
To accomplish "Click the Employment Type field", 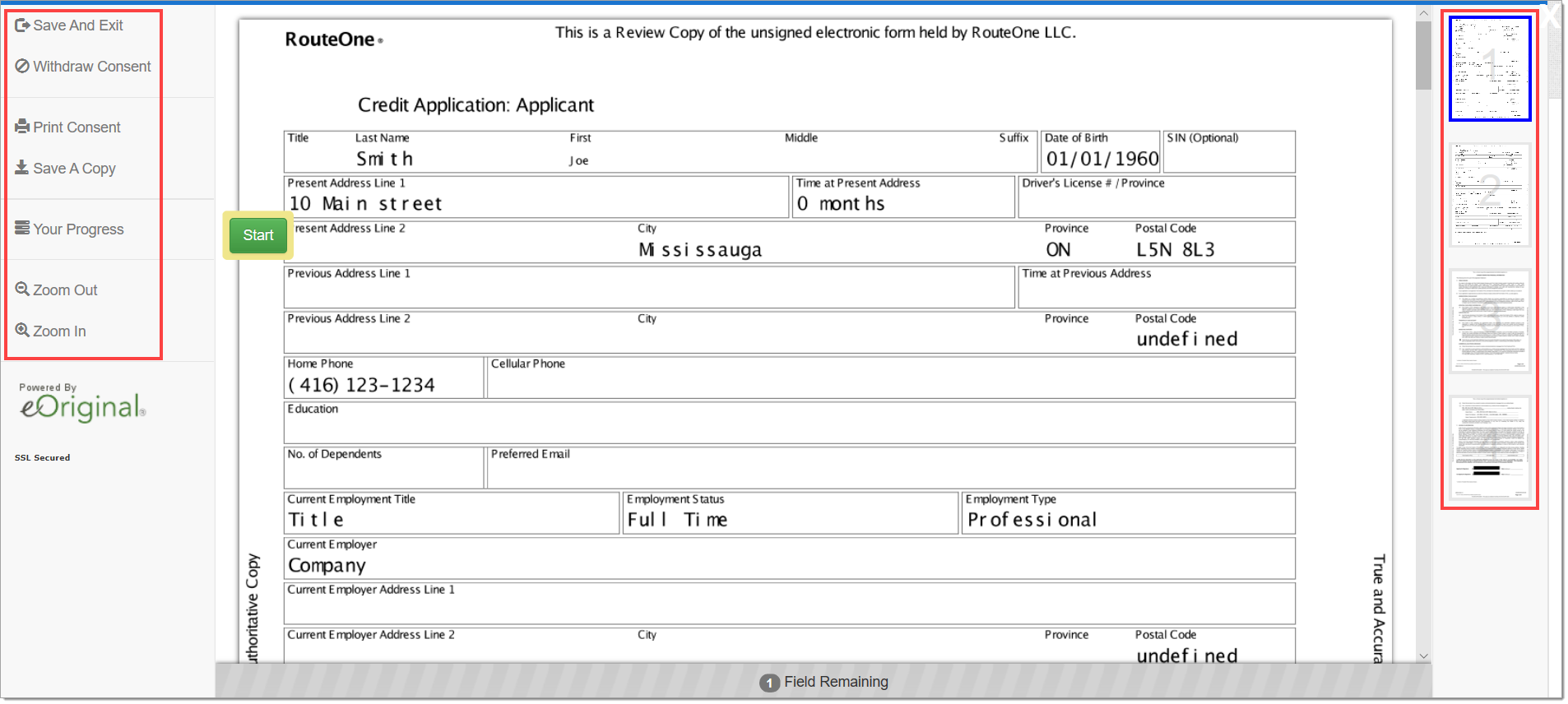I will point(1129,513).
